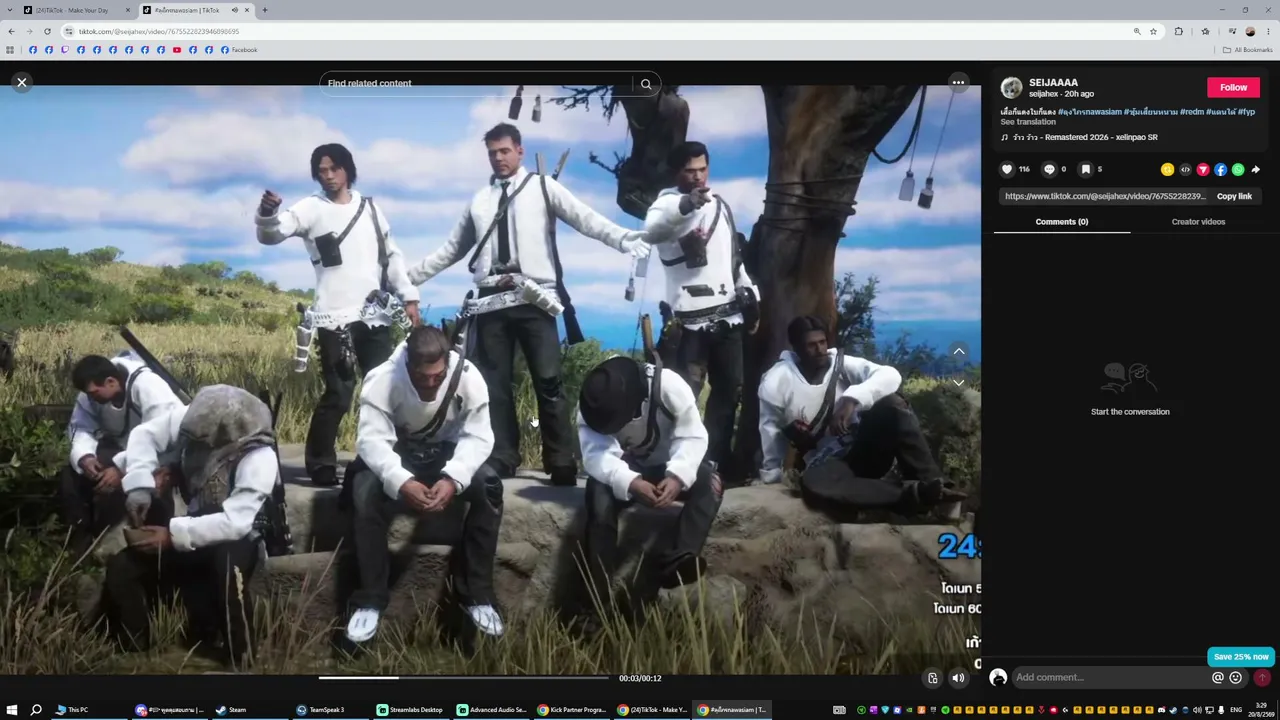The height and width of the screenshot is (720, 1280).
Task: Get the embed code via the code icon
Action: pyautogui.click(x=1185, y=170)
